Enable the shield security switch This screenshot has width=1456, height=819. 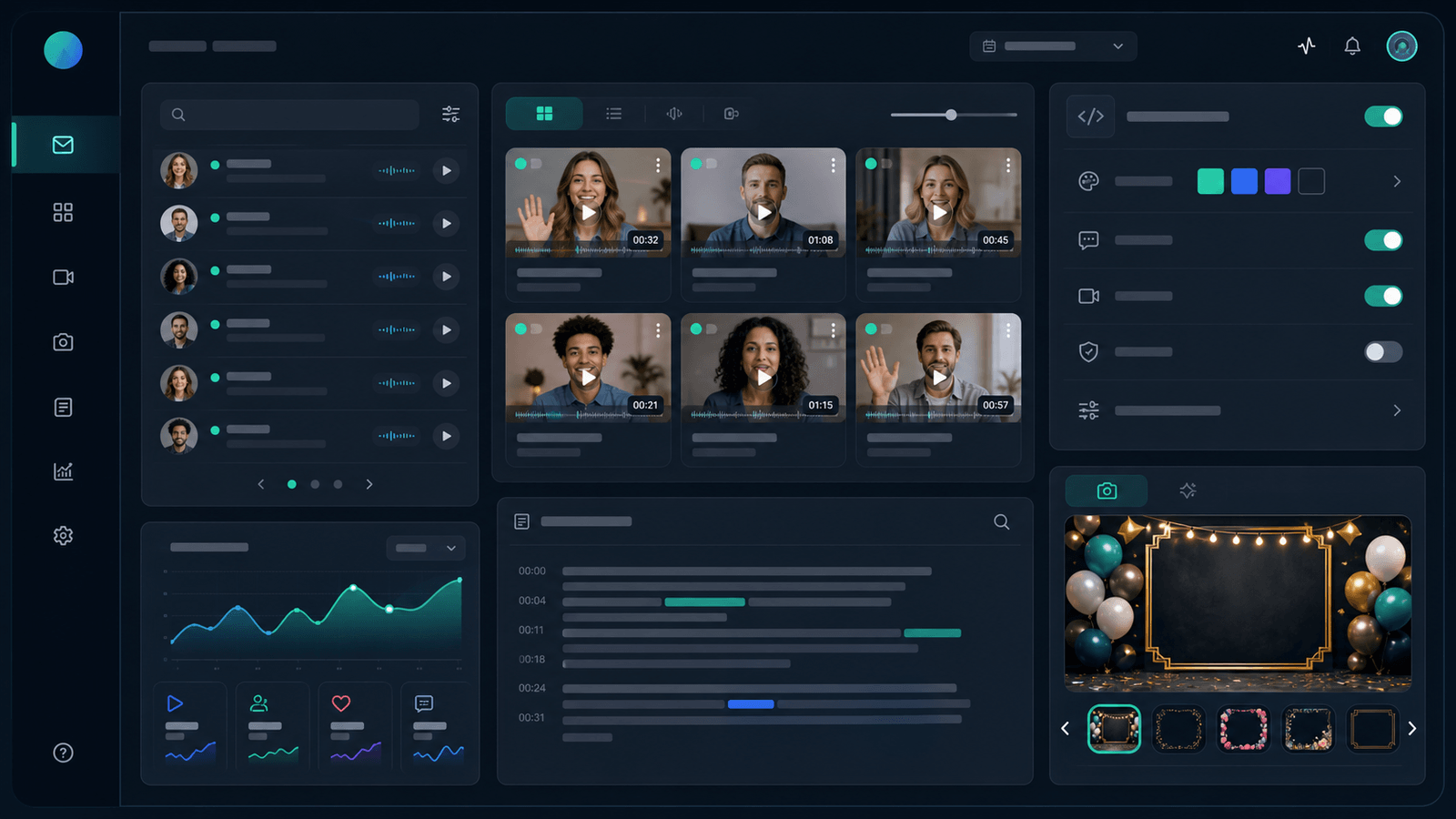(x=1383, y=352)
